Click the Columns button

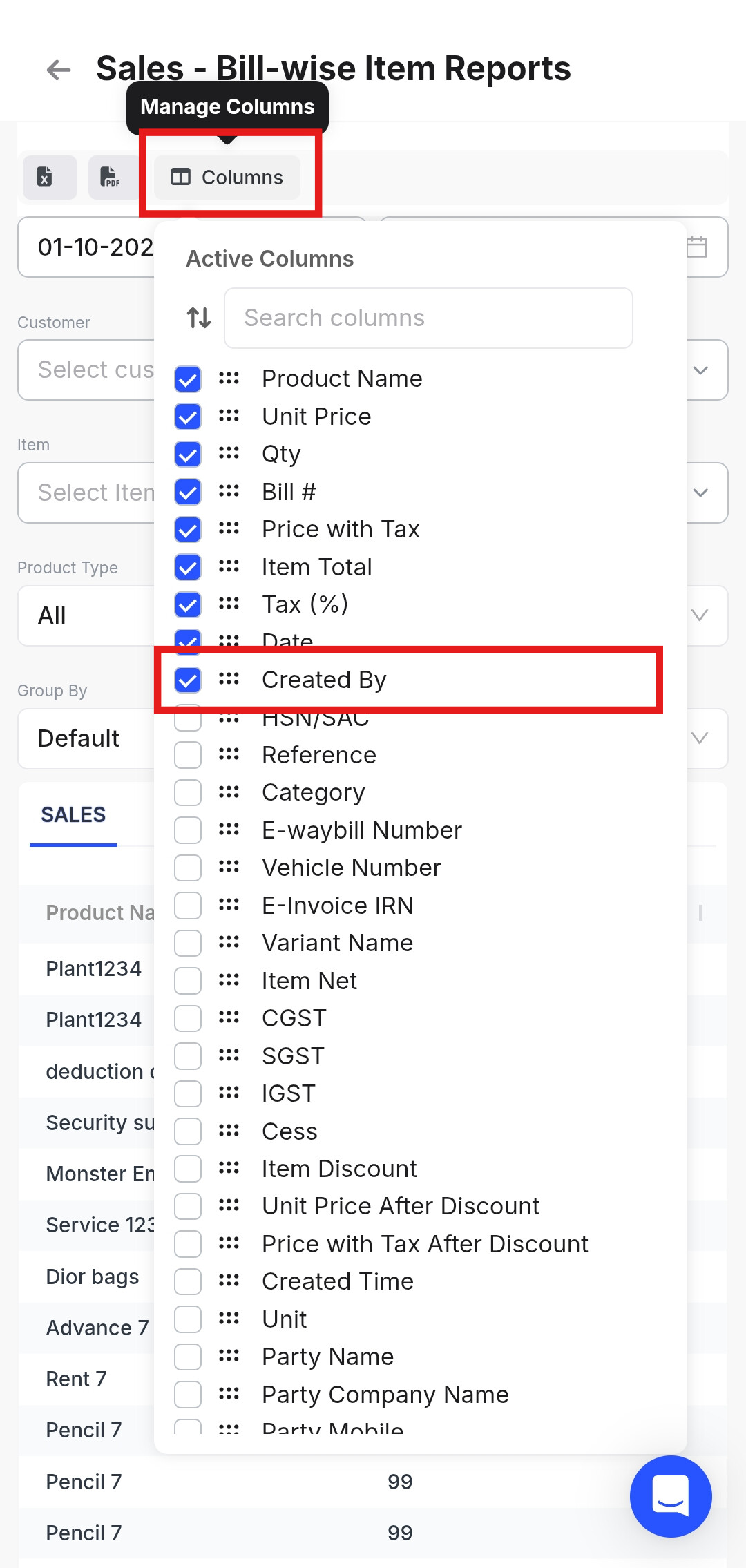pyautogui.click(x=227, y=178)
